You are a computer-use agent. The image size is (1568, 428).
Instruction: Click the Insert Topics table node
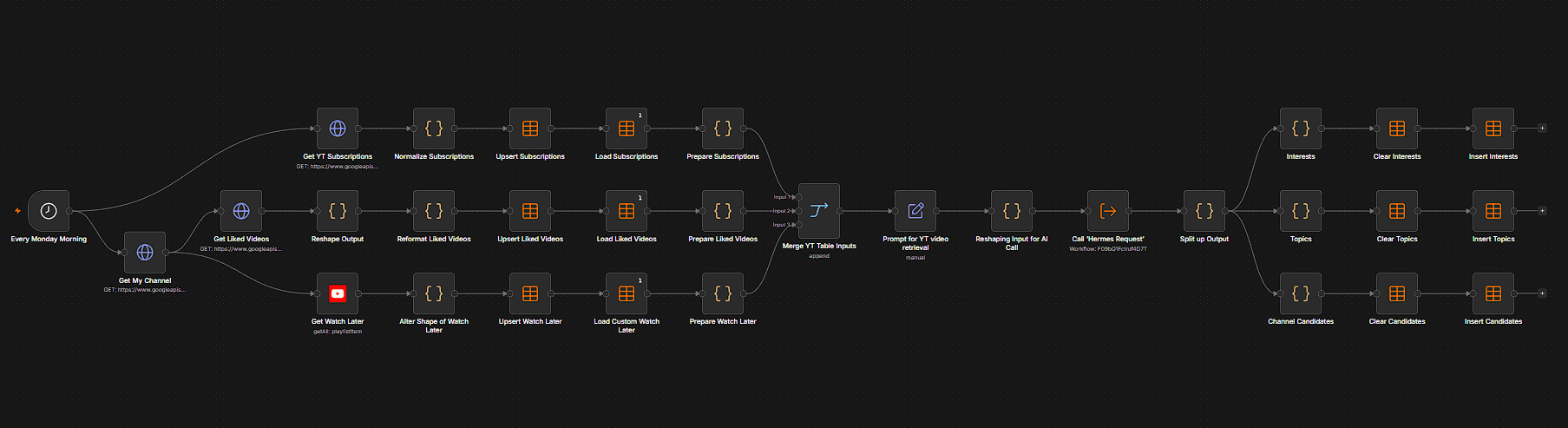[x=1493, y=211]
